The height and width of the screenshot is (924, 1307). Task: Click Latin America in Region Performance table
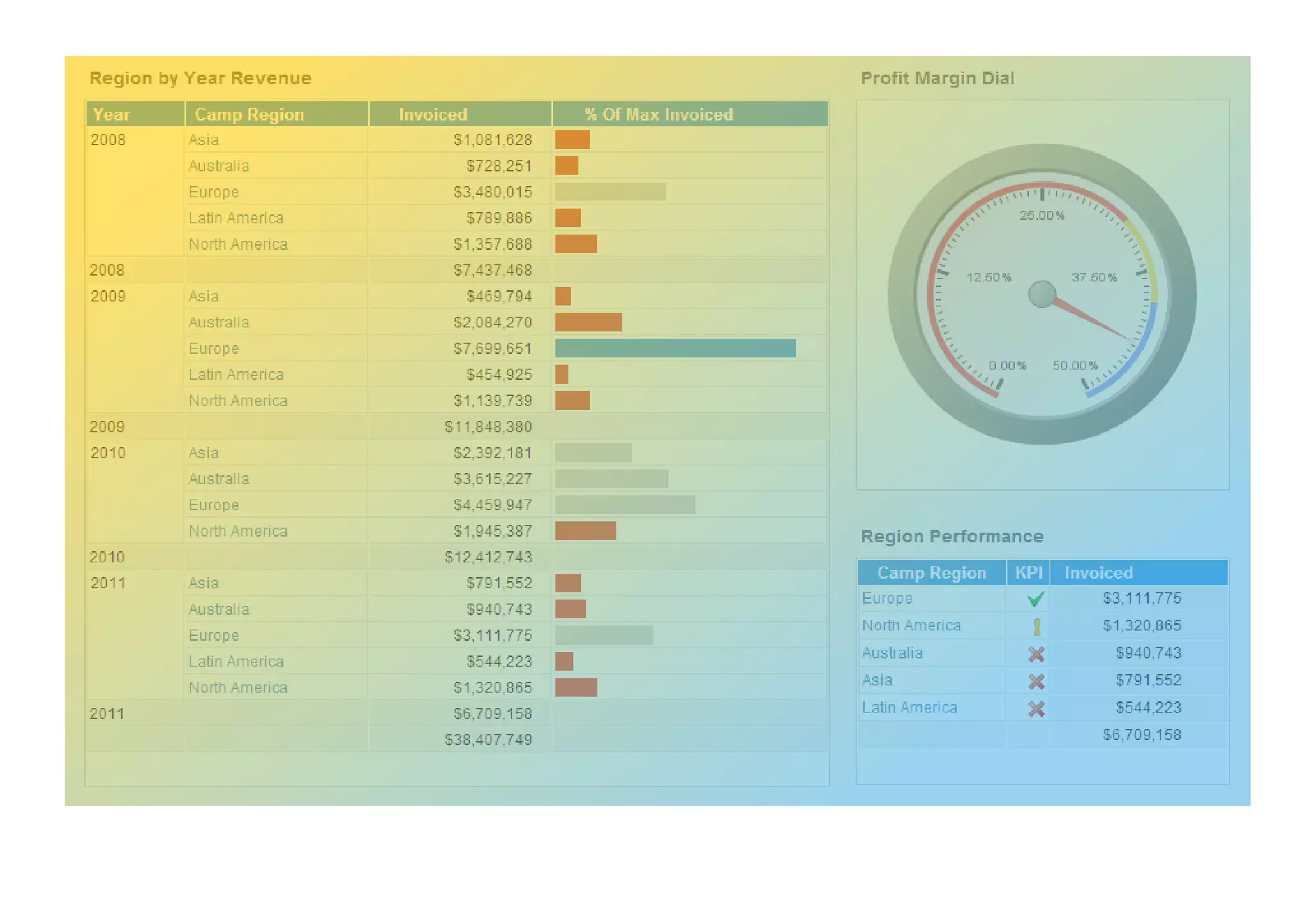click(909, 708)
